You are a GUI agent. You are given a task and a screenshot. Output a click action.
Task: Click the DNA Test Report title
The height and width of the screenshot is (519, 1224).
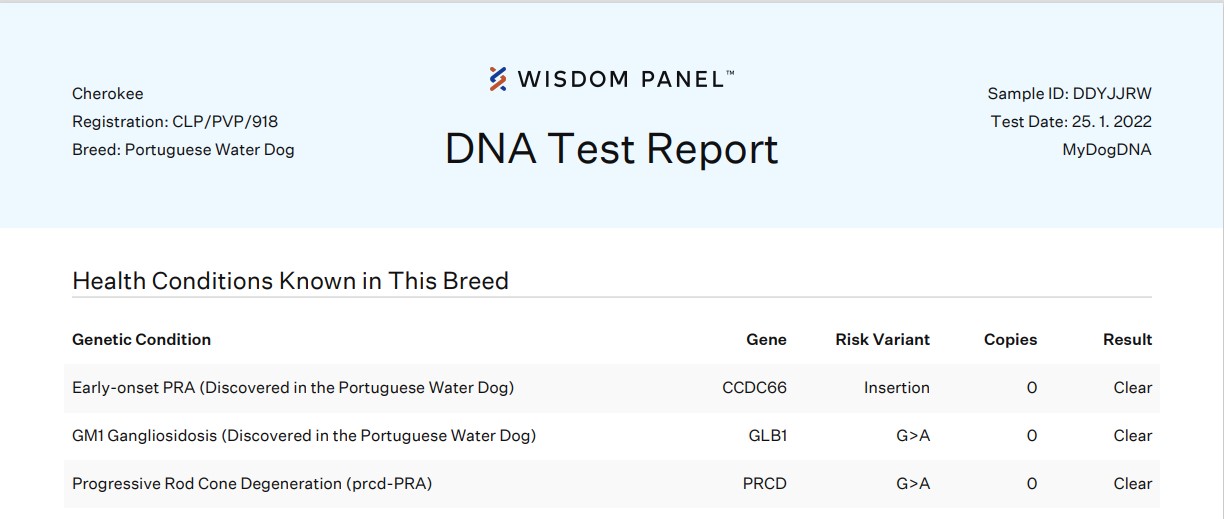click(x=611, y=149)
